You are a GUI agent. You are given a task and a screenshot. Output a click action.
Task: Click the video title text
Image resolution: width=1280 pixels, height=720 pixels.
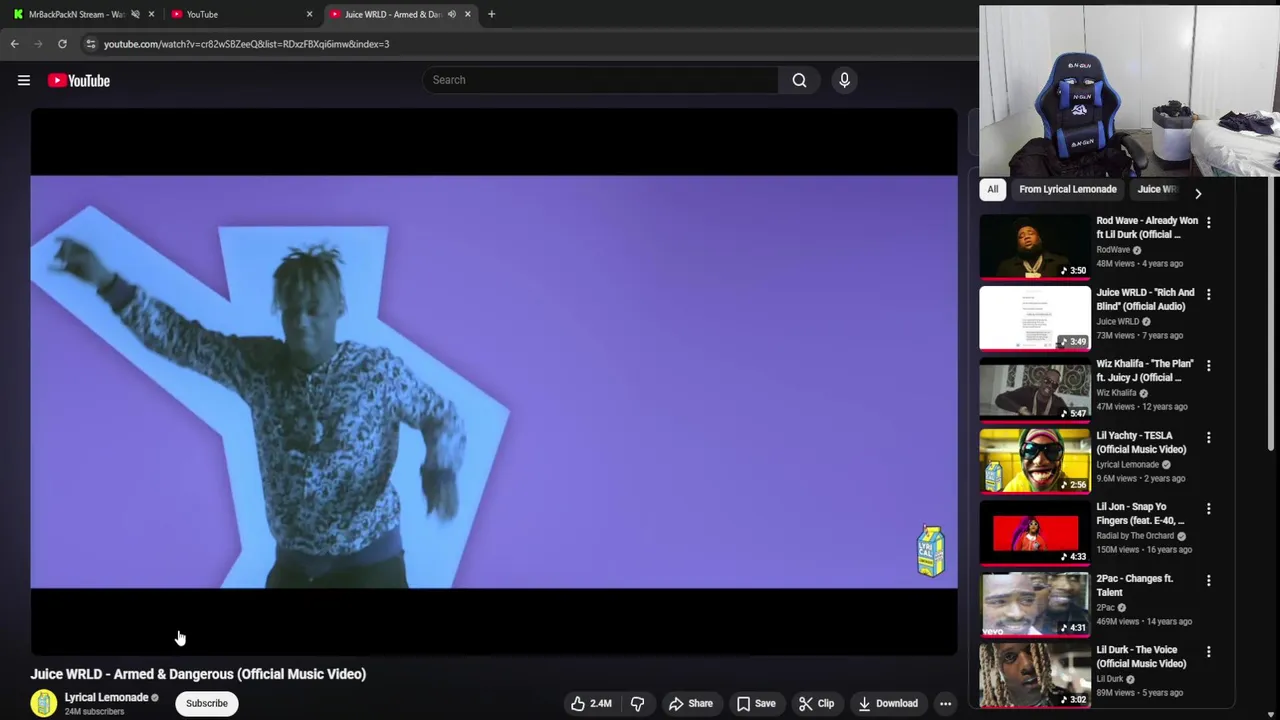198,674
